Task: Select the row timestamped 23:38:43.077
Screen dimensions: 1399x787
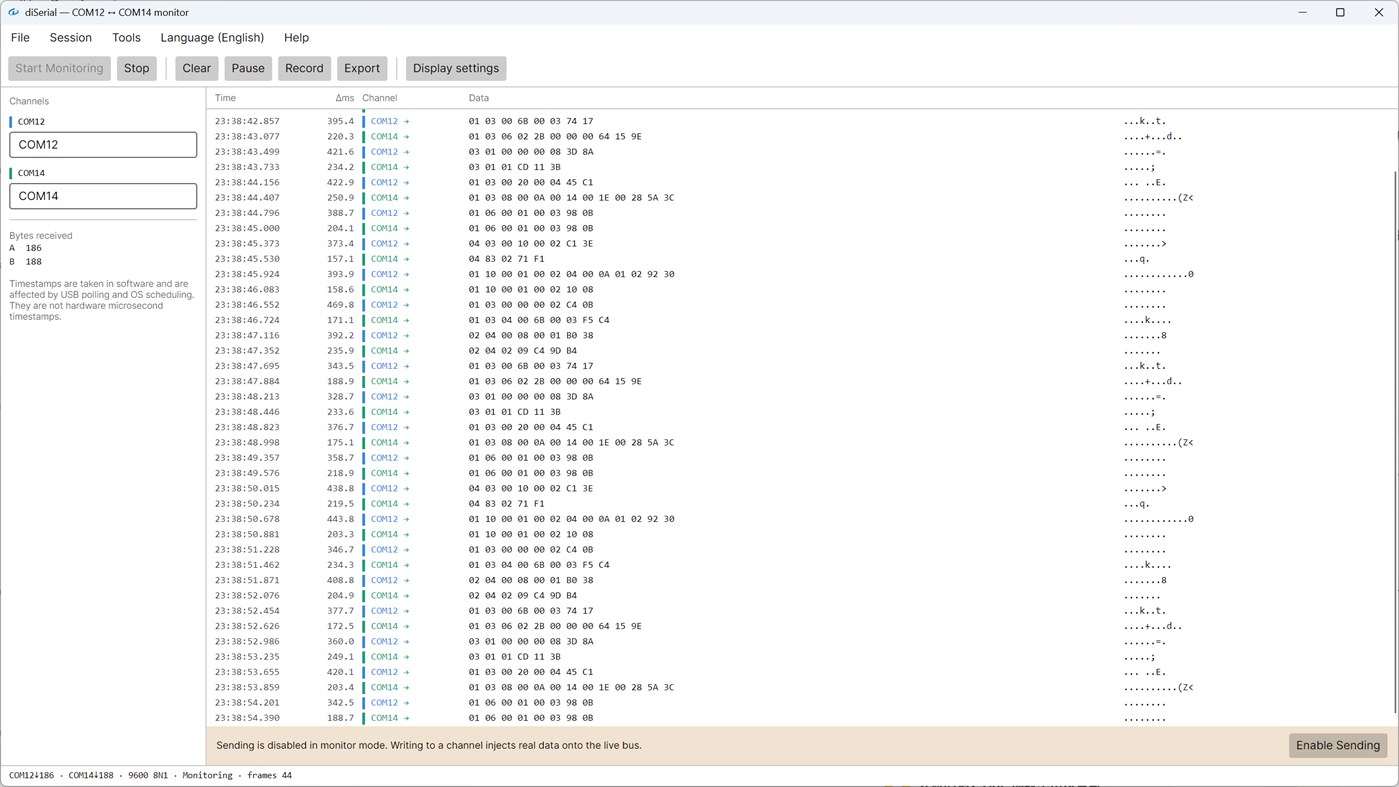Action: (800, 136)
